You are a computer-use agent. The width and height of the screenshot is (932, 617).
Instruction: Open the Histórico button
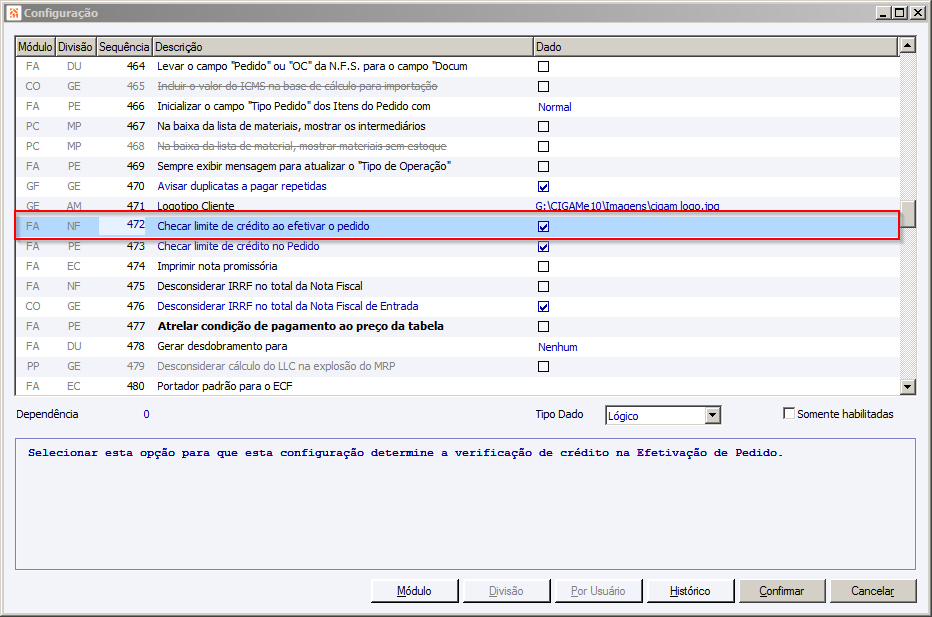click(x=690, y=591)
